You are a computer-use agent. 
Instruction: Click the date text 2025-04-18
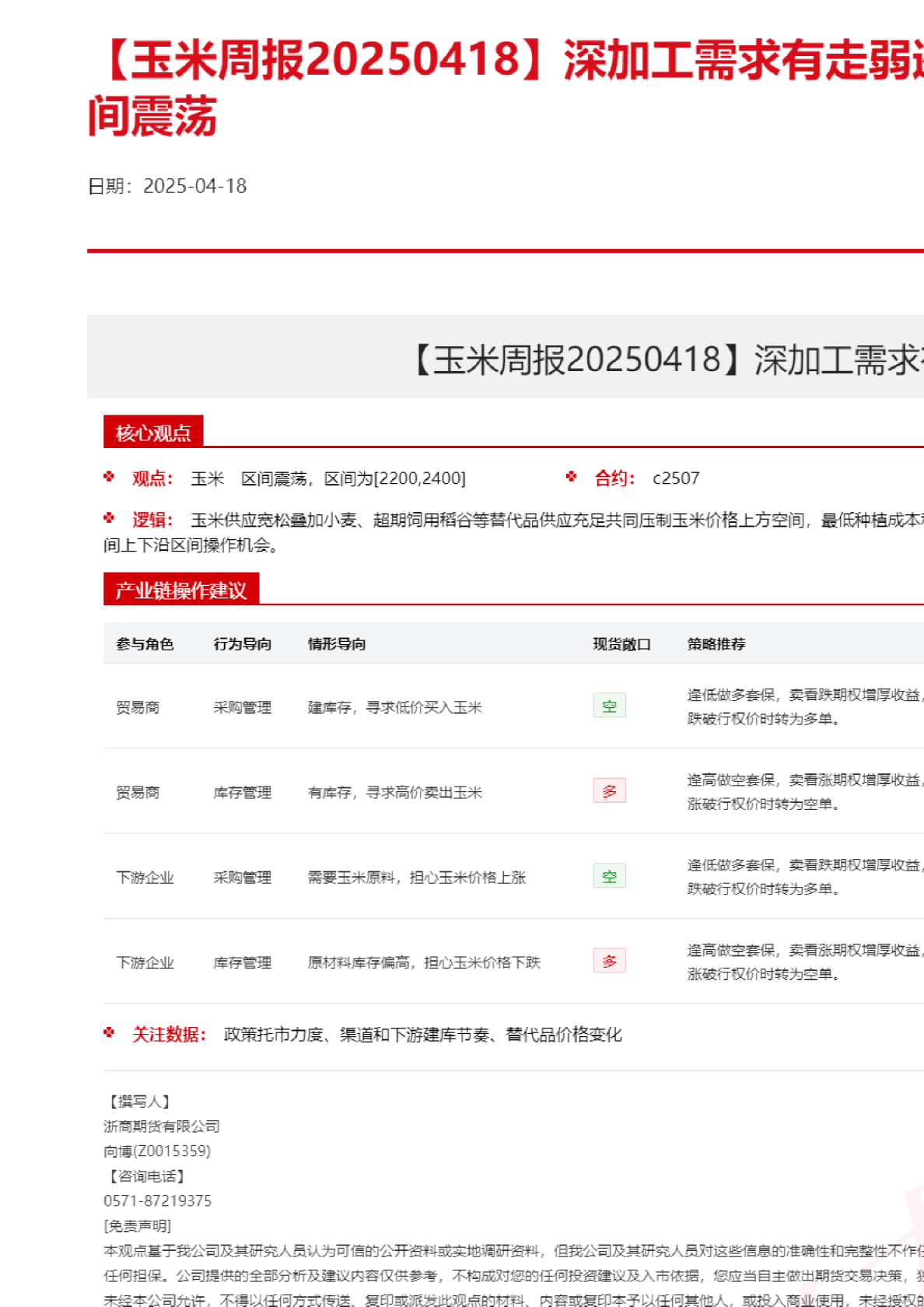click(194, 187)
